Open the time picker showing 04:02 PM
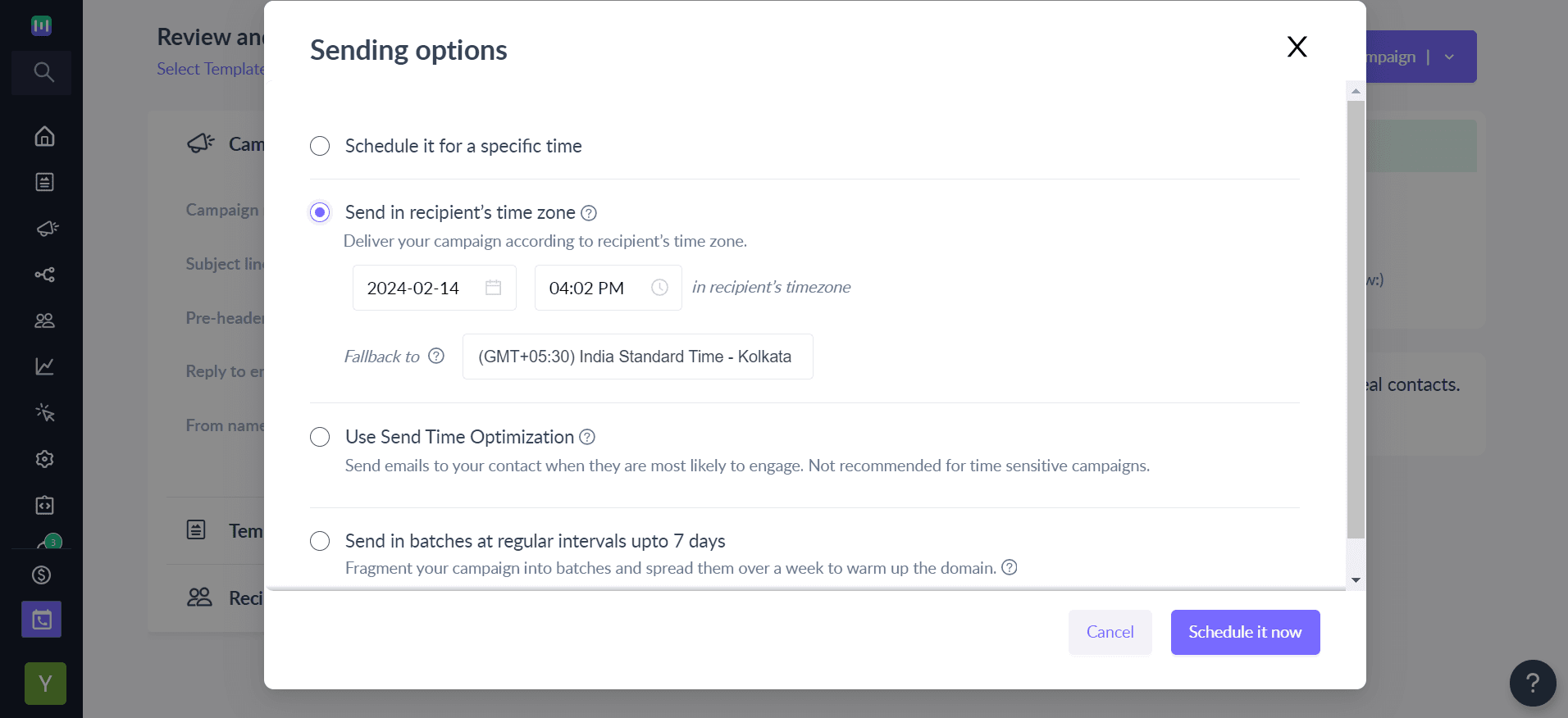The image size is (1568, 718). click(608, 288)
